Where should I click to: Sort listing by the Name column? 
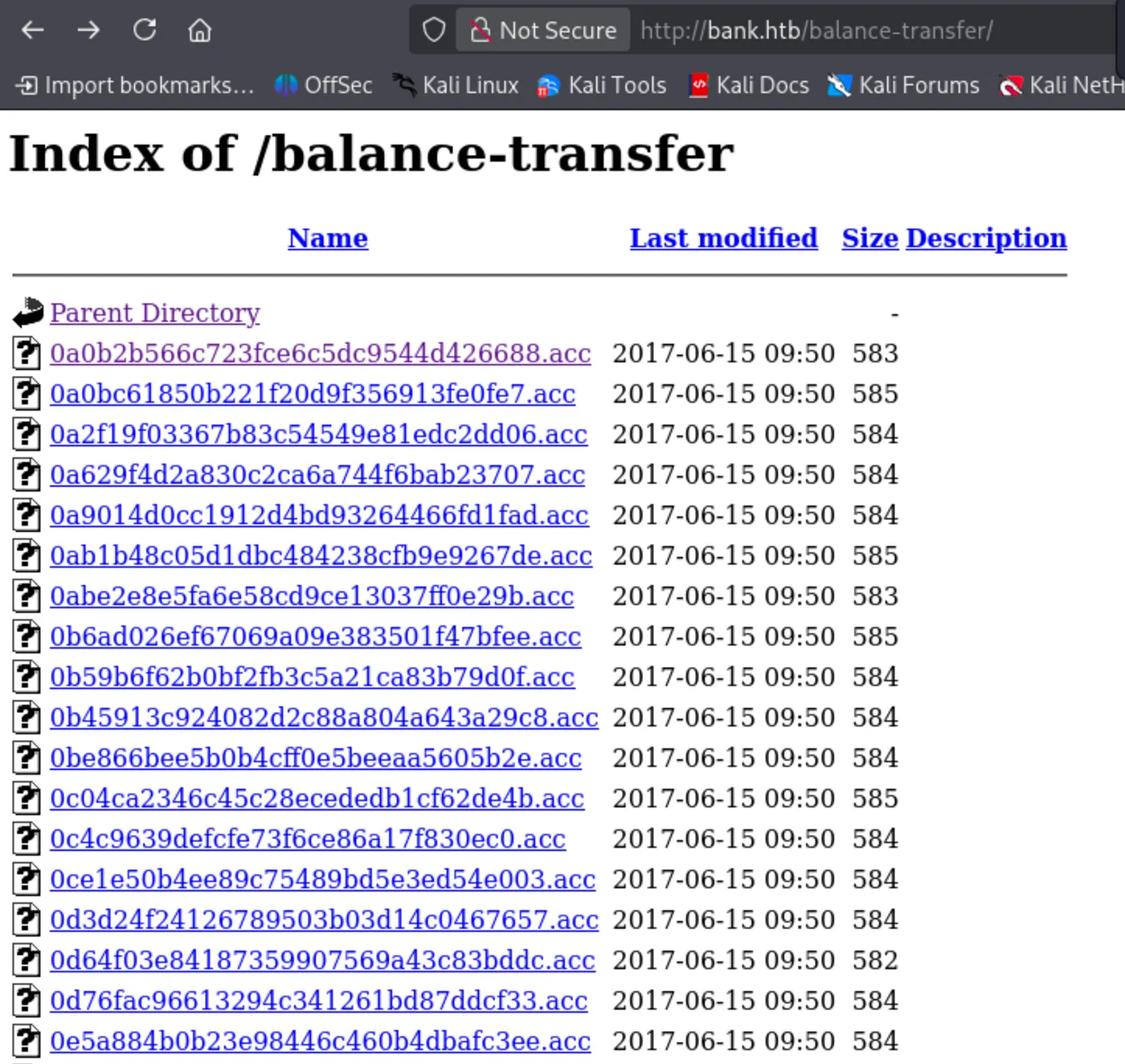click(328, 238)
